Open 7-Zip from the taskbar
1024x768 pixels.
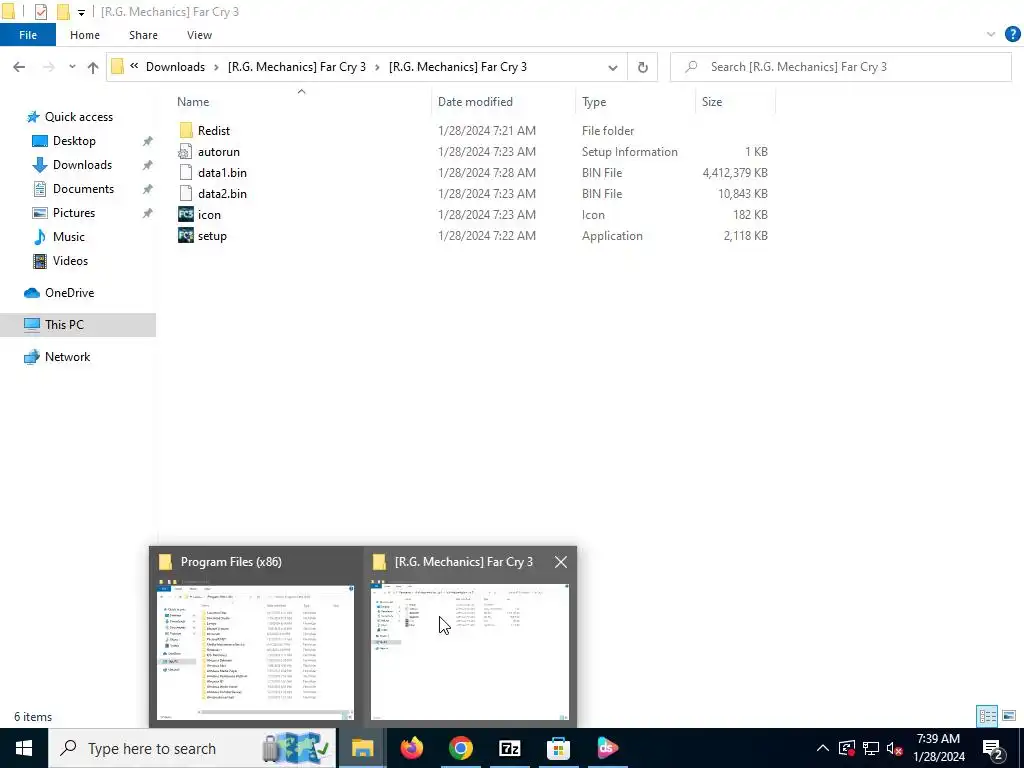pos(509,748)
